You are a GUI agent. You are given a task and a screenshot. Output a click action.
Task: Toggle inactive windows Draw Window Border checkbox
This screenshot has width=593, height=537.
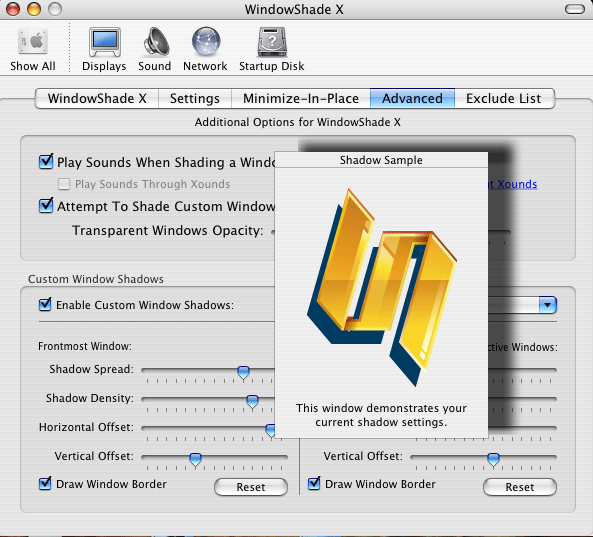314,483
